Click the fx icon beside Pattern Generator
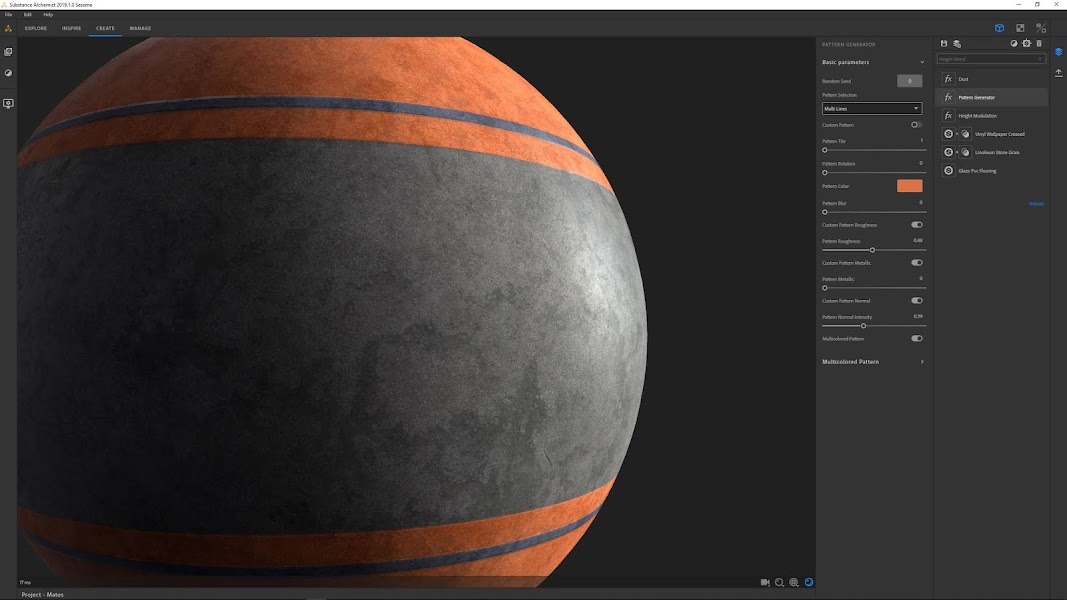This screenshot has width=1067, height=600. pyautogui.click(x=948, y=97)
